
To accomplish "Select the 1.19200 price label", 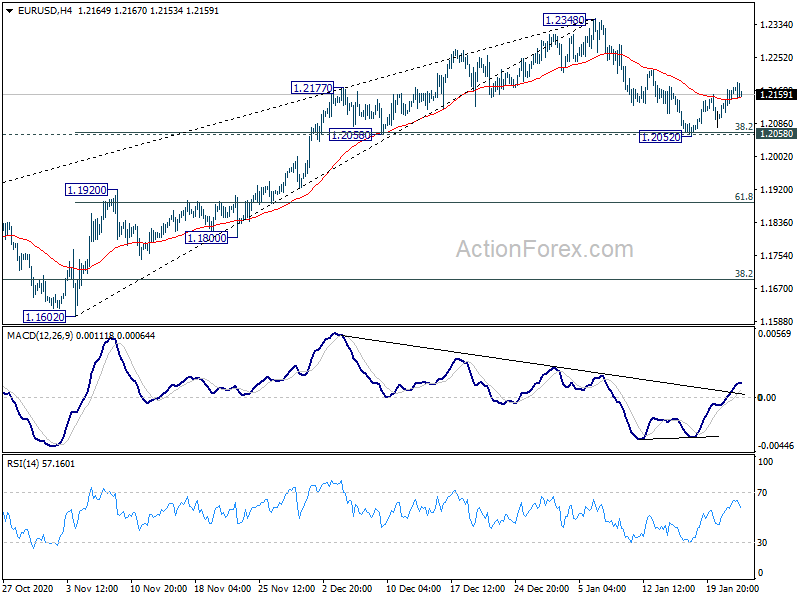I will pyautogui.click(x=87, y=190).
